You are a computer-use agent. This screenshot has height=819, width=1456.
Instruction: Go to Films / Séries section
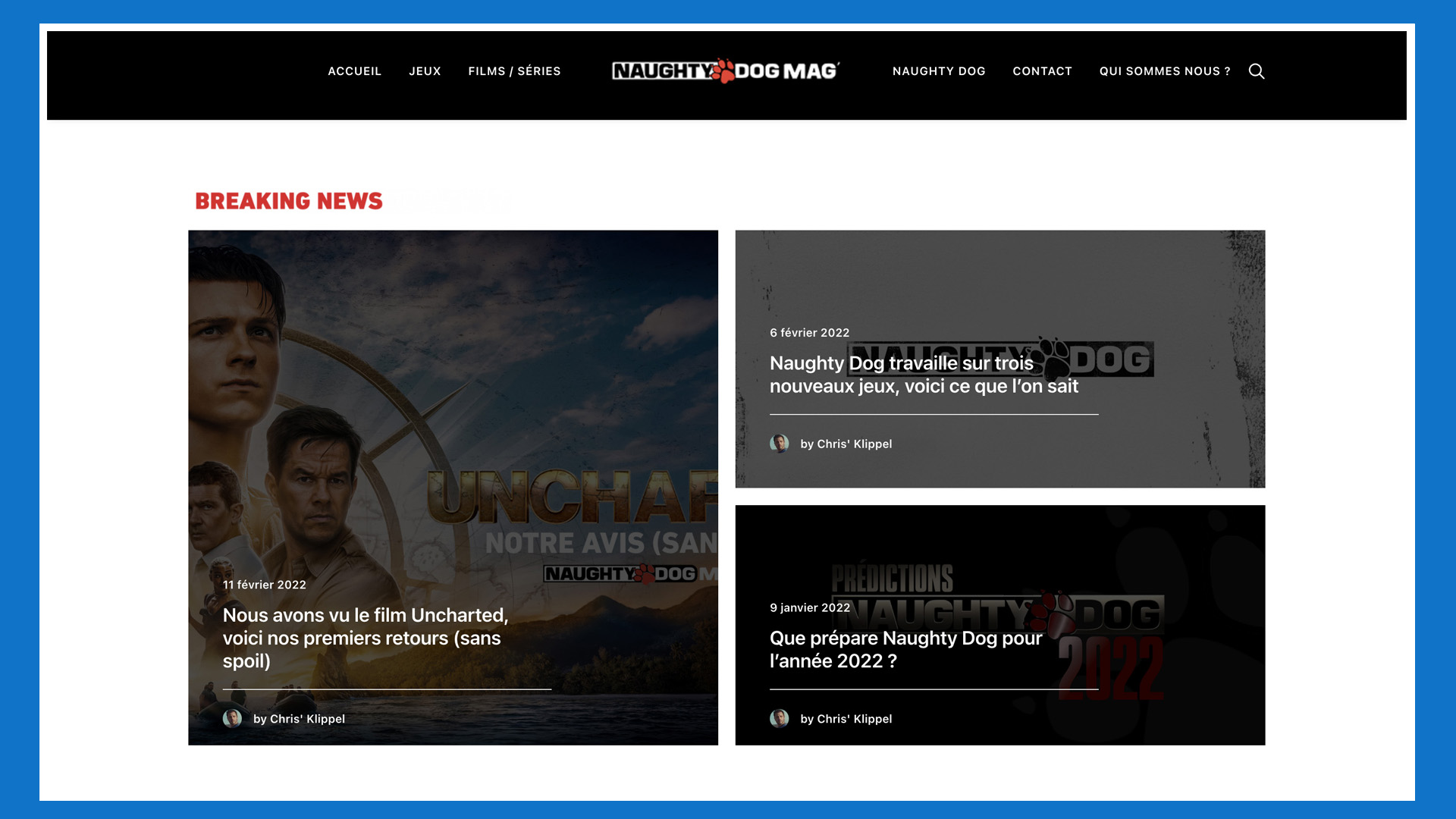pos(514,71)
